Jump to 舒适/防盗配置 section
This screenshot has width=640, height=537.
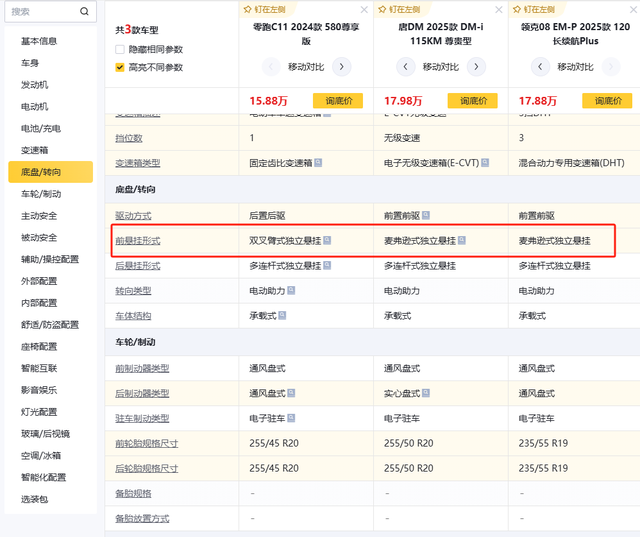pos(50,325)
